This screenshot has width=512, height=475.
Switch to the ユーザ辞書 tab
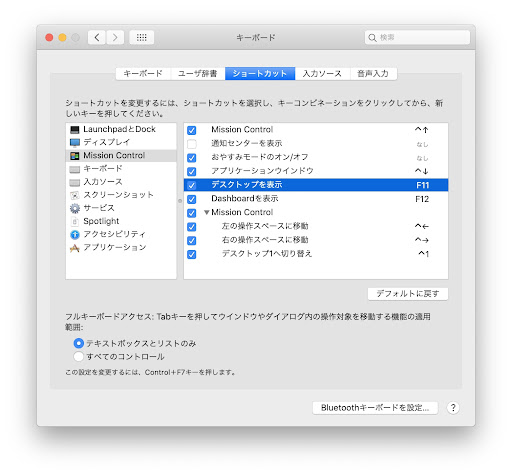(198, 73)
